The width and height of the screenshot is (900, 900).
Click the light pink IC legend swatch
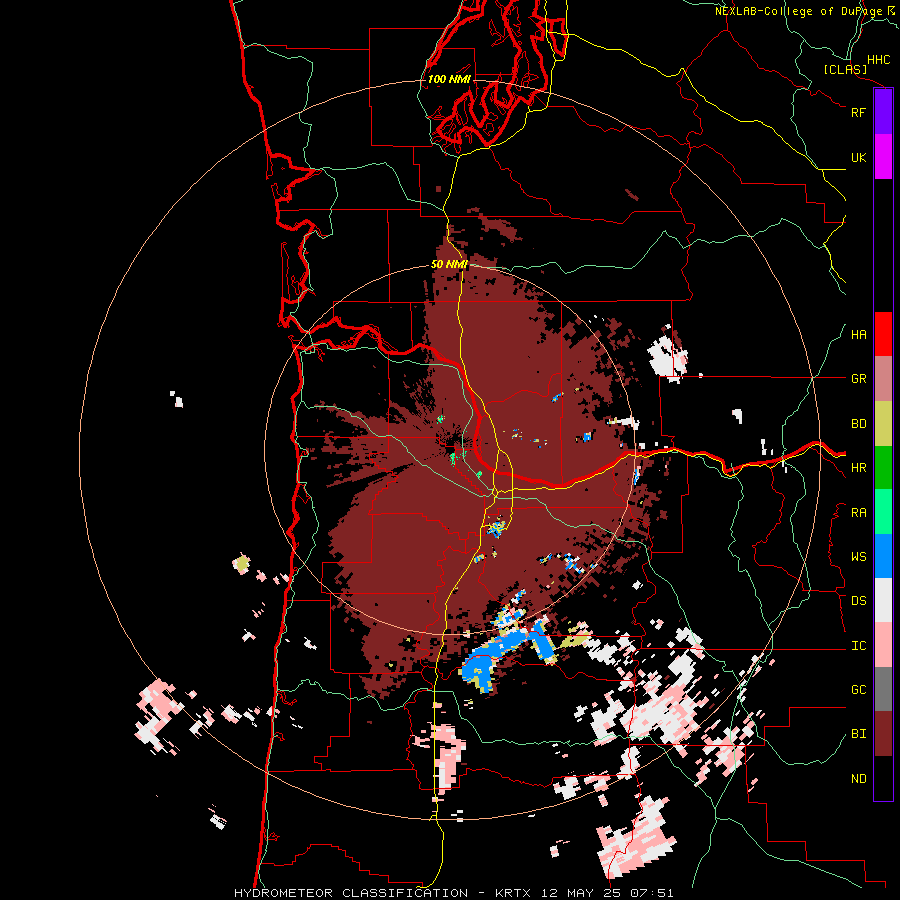click(x=883, y=645)
